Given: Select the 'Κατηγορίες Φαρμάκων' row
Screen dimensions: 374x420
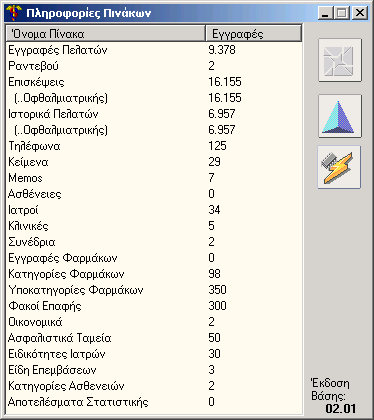Looking at the screenshot, I should [154, 274].
